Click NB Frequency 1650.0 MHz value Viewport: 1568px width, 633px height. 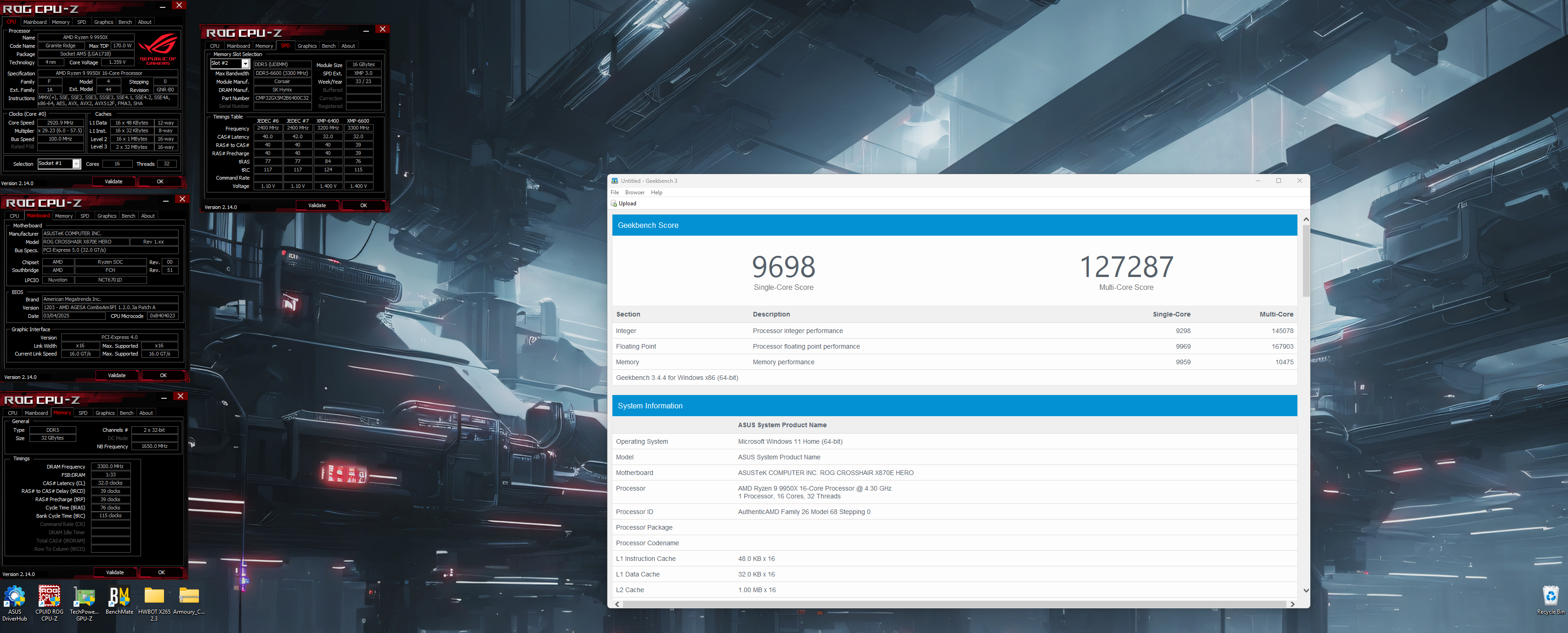click(x=155, y=446)
